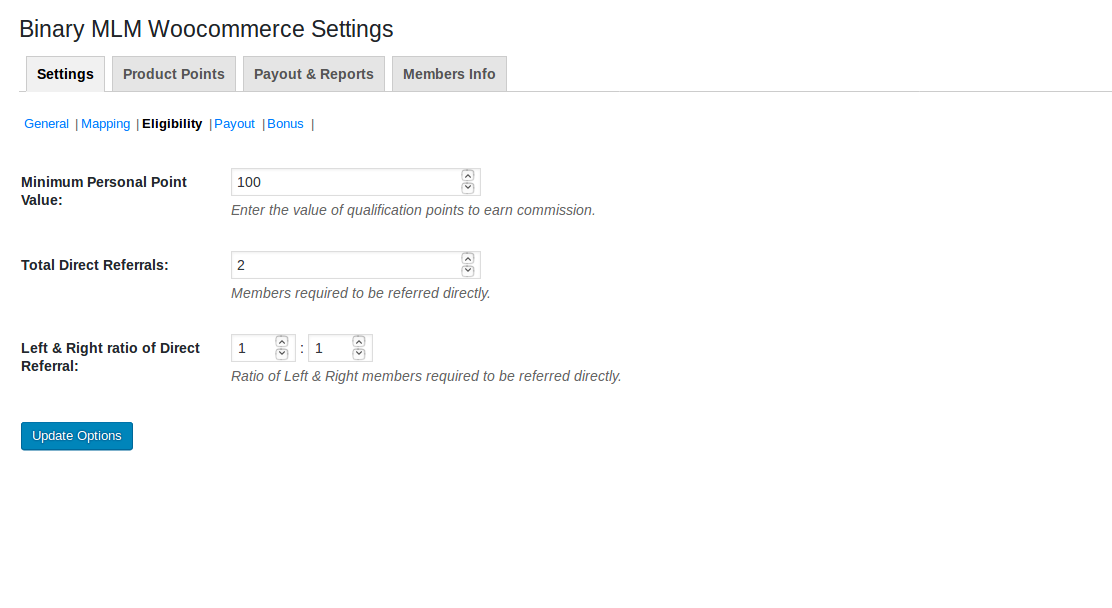Focus the Minimum Personal Point Value field
This screenshot has width=1112, height=608.
tap(346, 182)
